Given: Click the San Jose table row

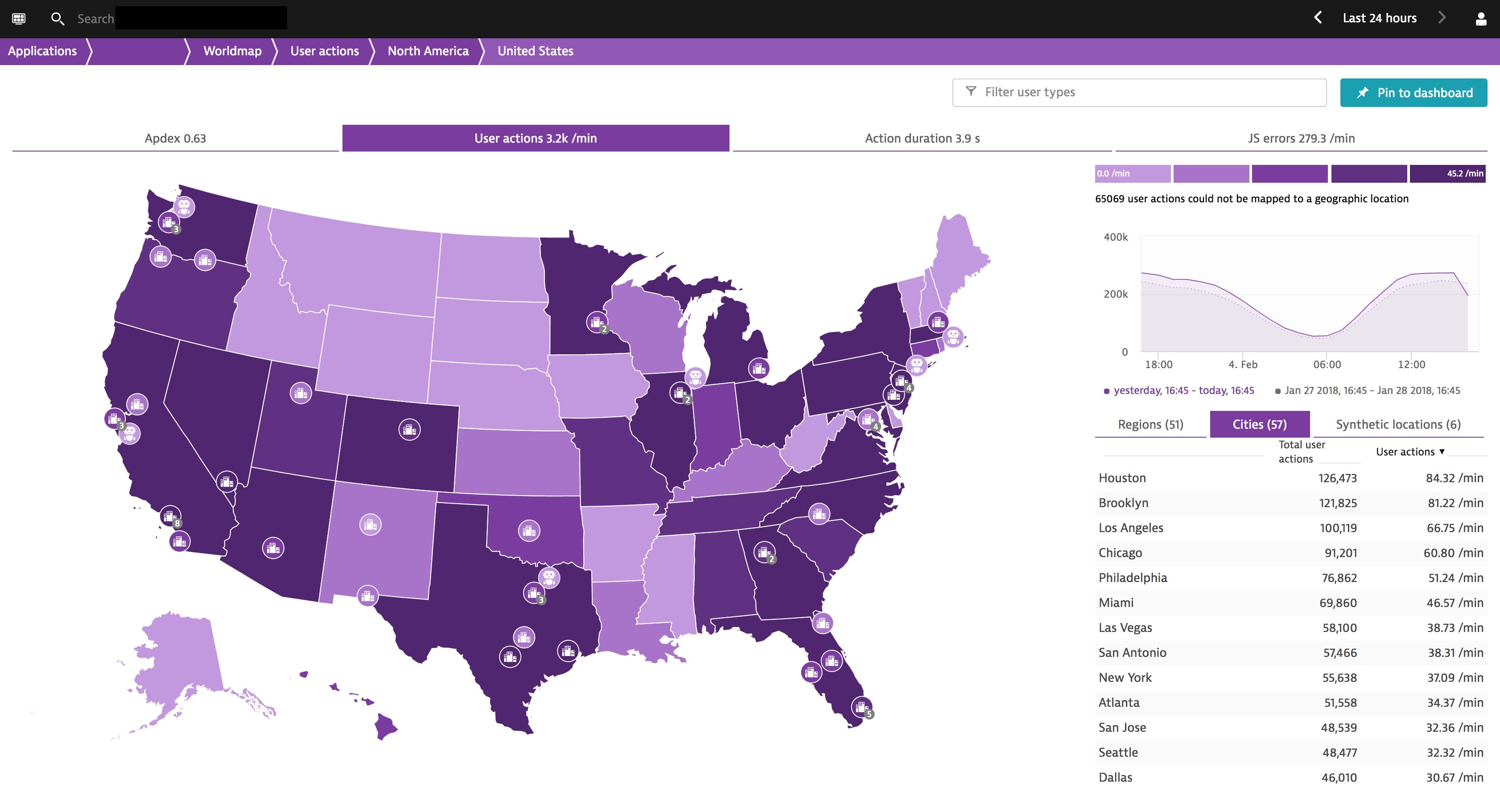Looking at the screenshot, I should click(1291, 728).
